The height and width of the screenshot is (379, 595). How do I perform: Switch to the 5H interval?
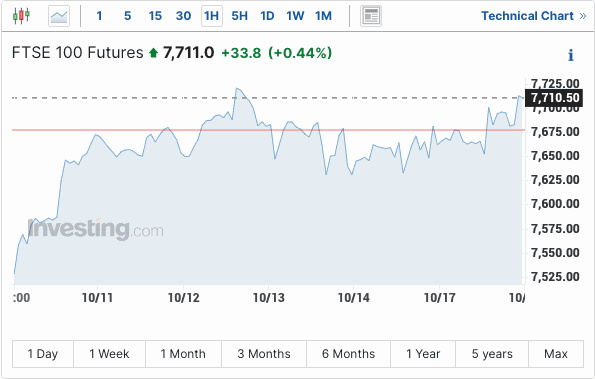(x=239, y=16)
